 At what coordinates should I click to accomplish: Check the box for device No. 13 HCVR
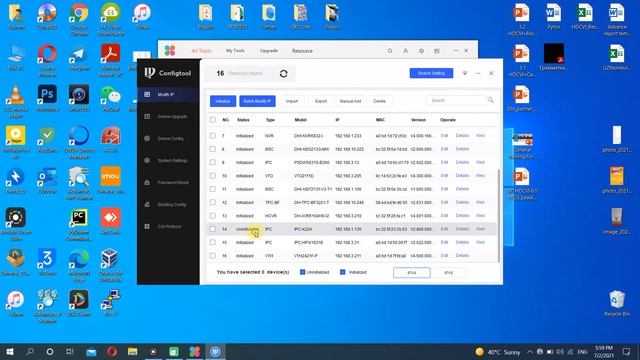pyautogui.click(x=213, y=216)
